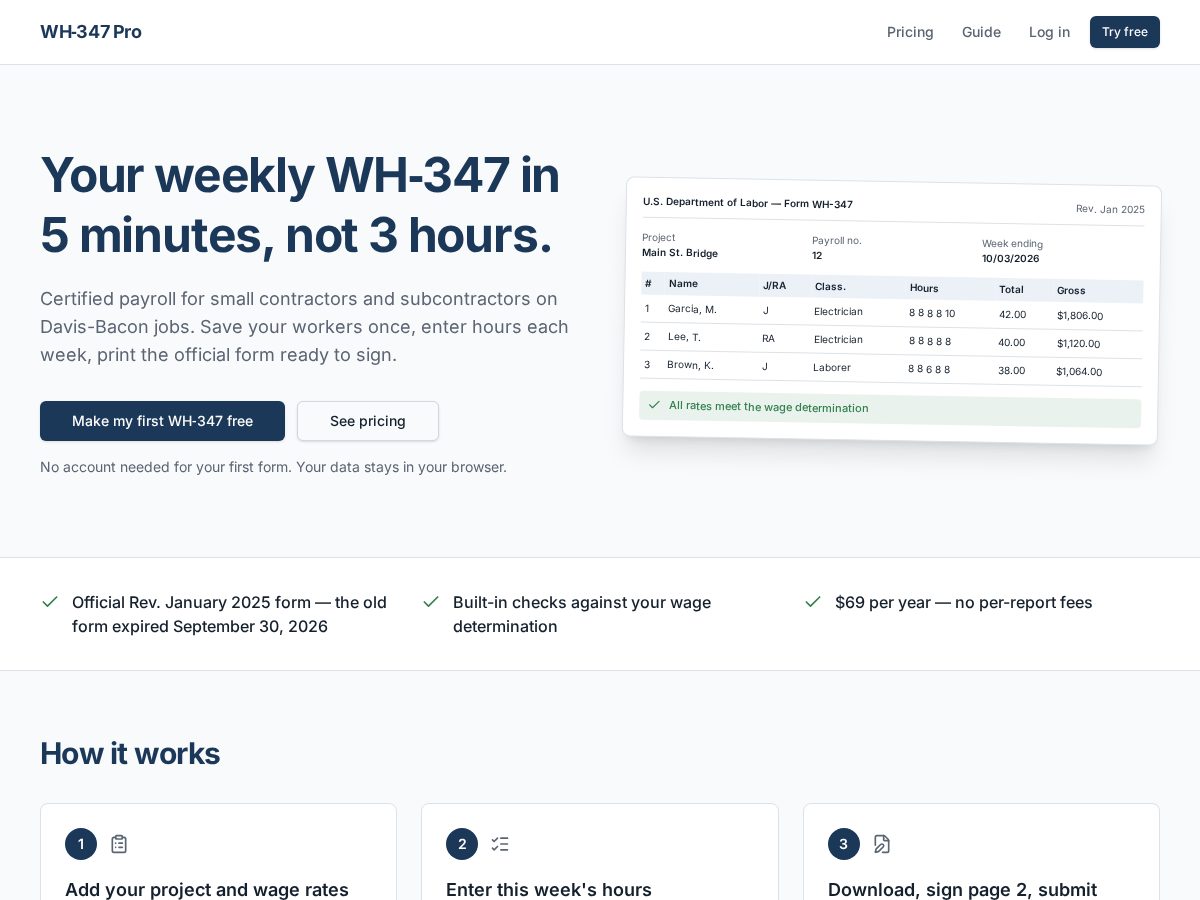This screenshot has width=1200, height=900.
Task: Click the signed document icon in step 3
Action: click(881, 844)
